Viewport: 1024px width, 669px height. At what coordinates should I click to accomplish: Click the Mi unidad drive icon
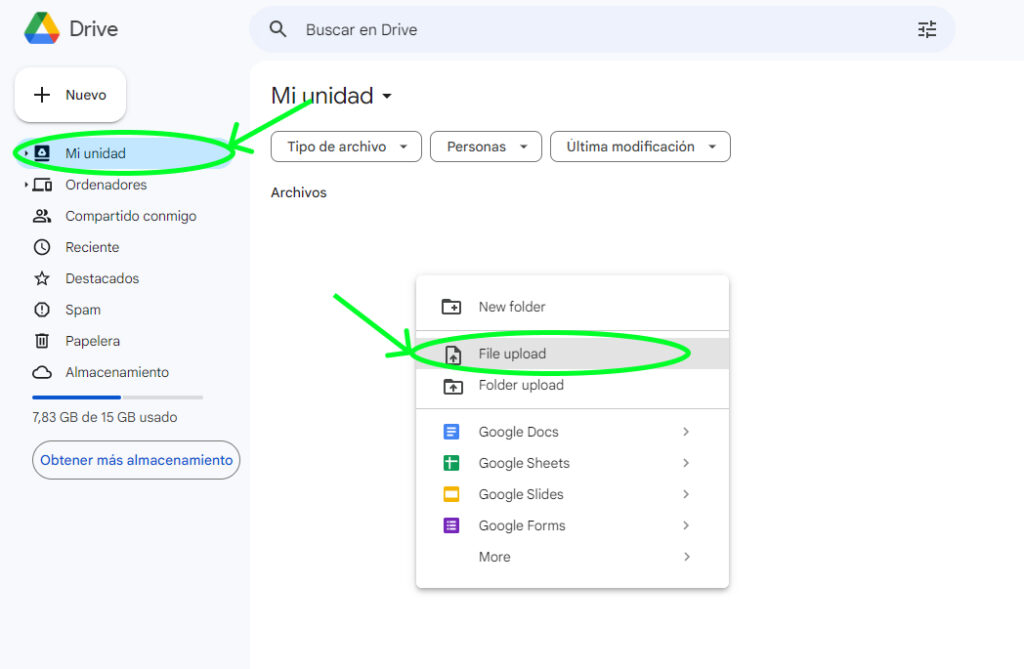pyautogui.click(x=42, y=153)
